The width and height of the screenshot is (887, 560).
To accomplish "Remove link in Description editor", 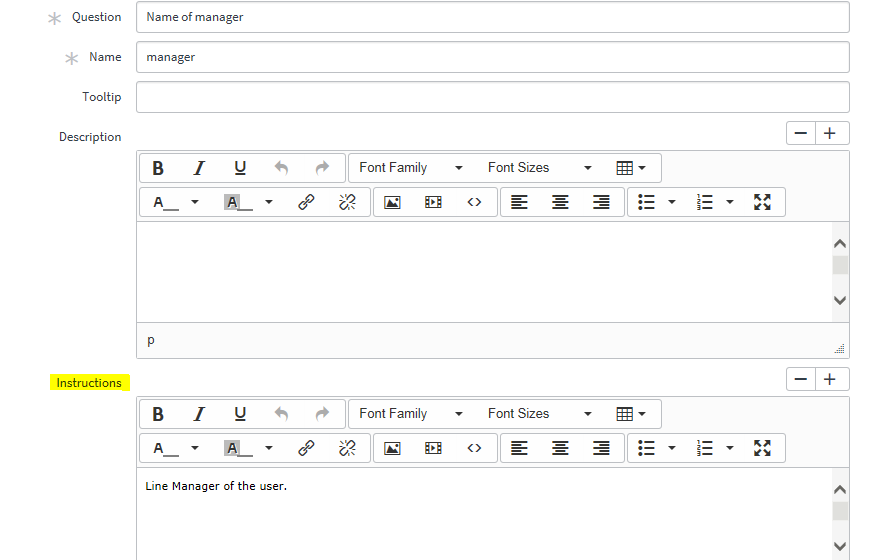I will [347, 202].
